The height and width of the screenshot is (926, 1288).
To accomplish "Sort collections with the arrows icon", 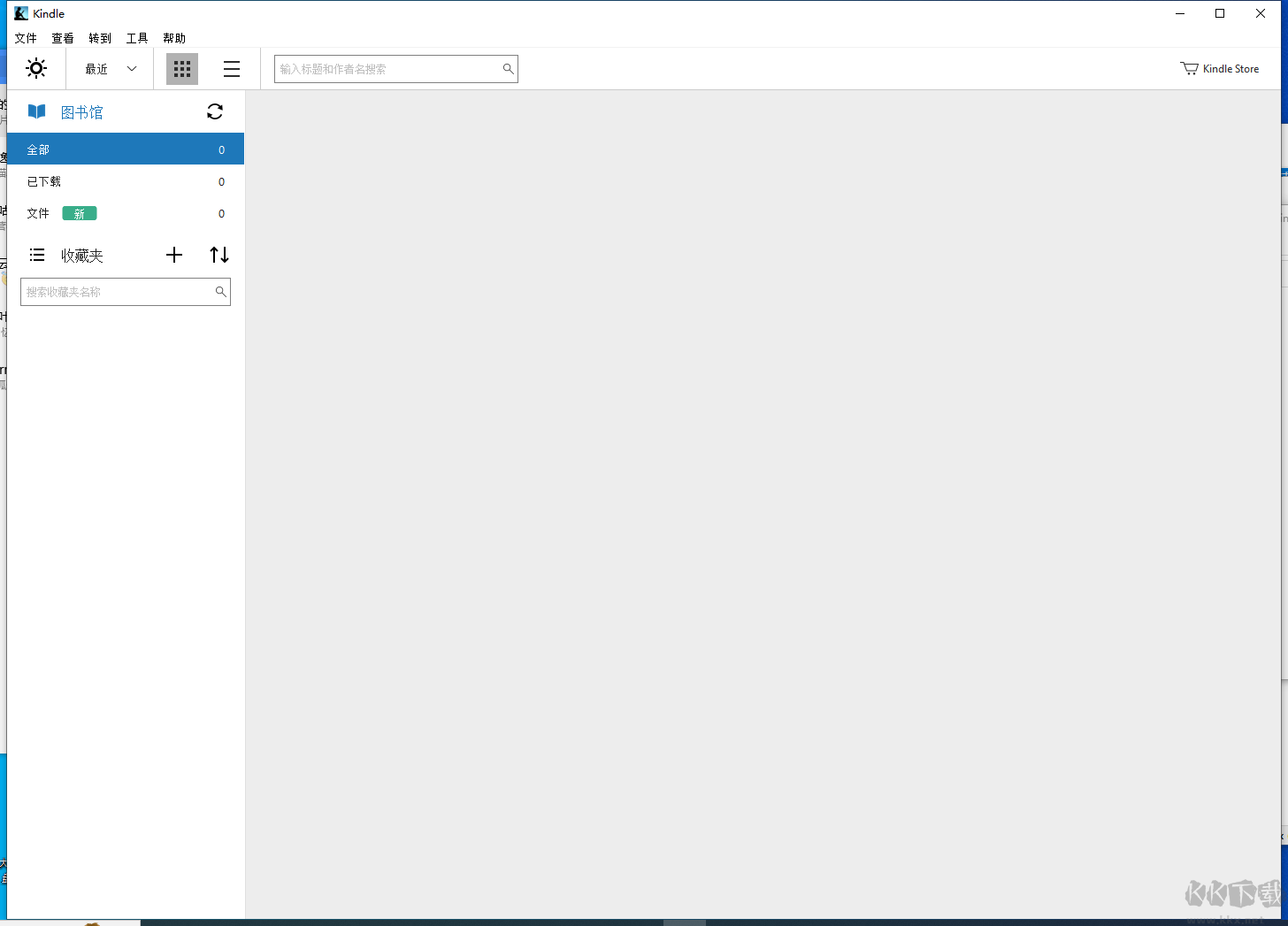I will tap(219, 255).
